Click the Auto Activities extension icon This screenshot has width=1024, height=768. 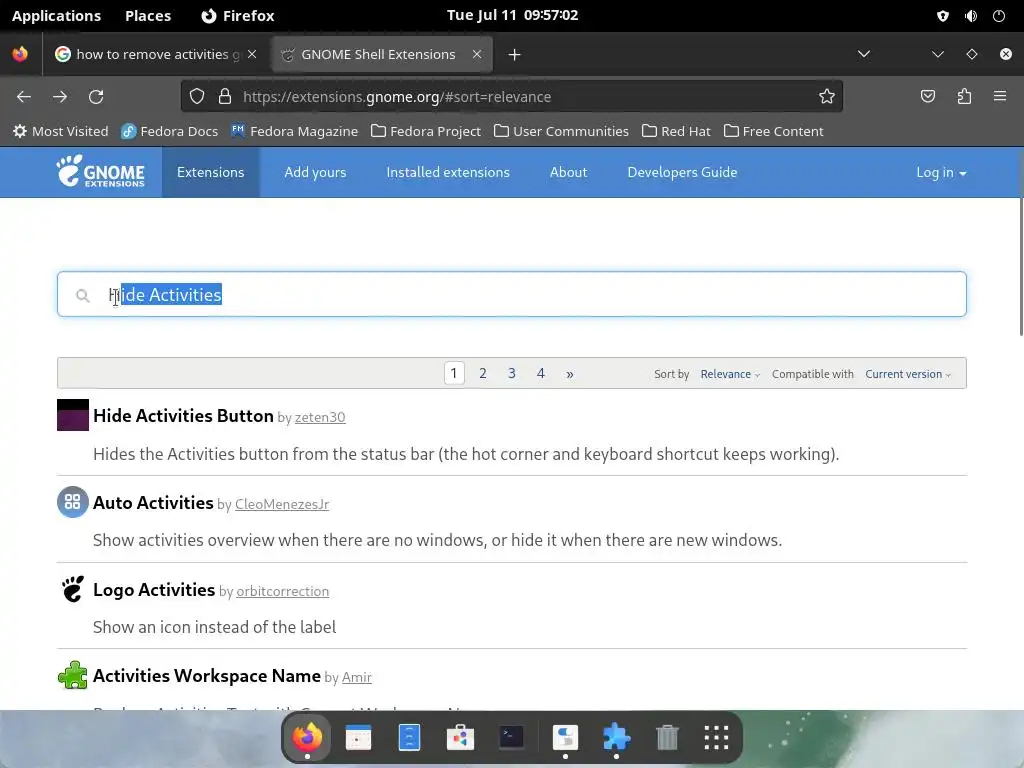point(72,502)
